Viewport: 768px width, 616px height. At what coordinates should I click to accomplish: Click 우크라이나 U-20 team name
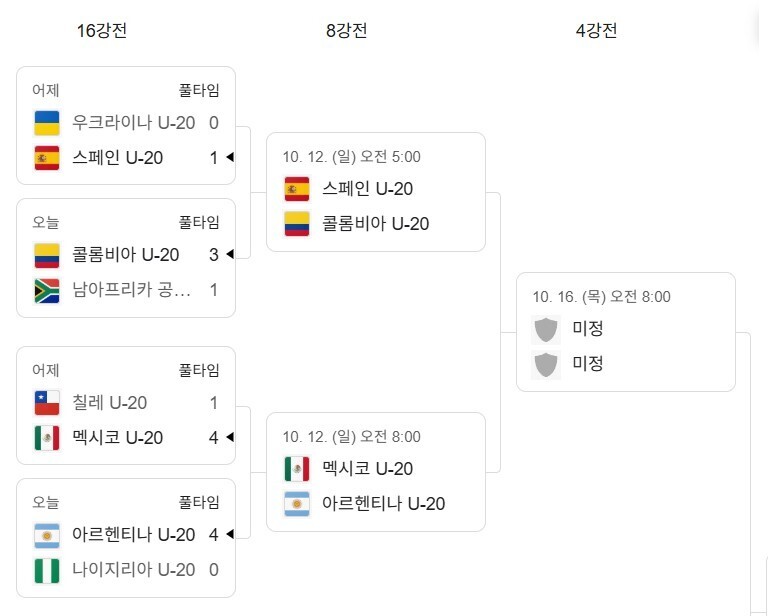133,123
